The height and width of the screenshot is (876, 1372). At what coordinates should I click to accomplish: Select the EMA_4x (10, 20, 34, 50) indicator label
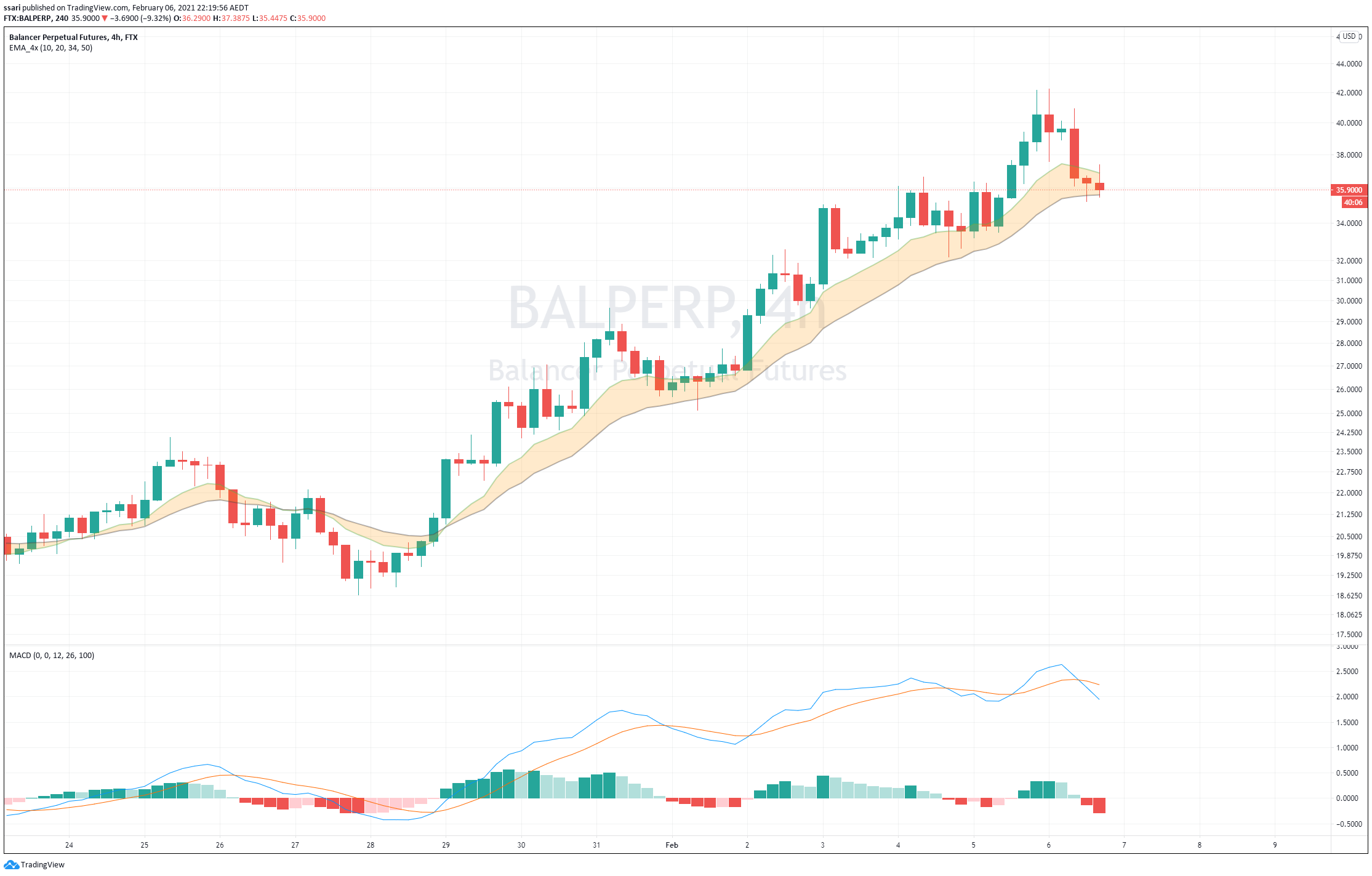[x=50, y=48]
